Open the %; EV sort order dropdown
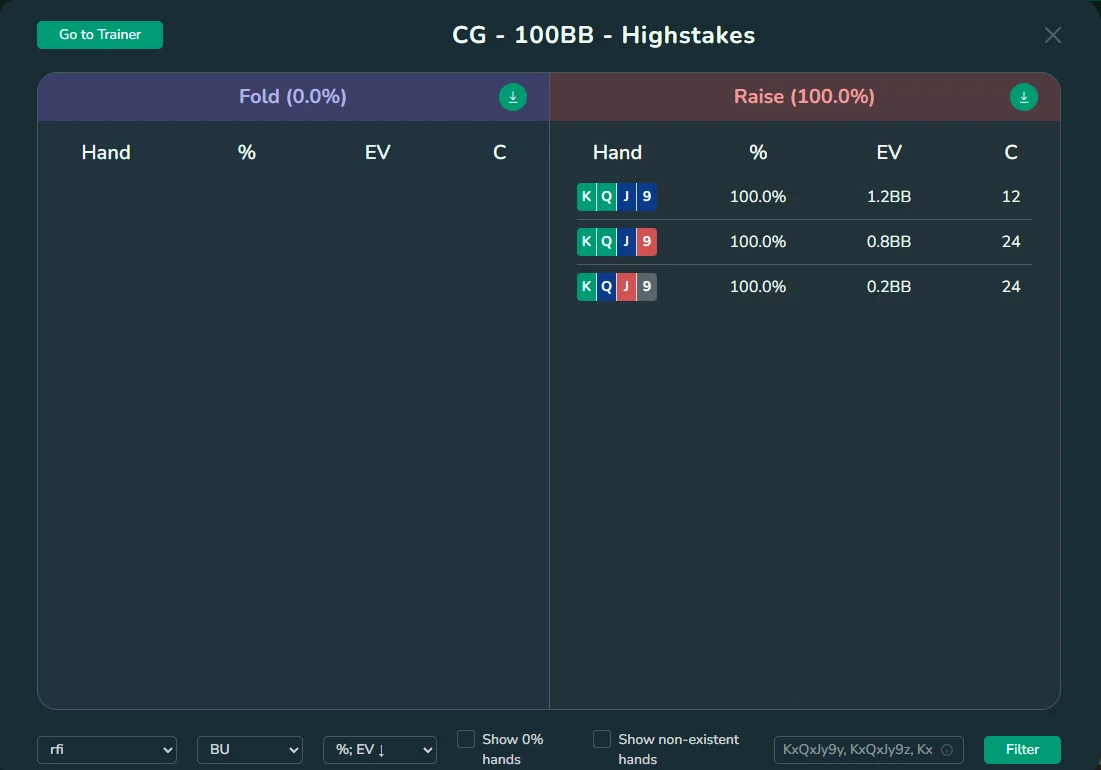The image size is (1101, 770). (x=380, y=750)
